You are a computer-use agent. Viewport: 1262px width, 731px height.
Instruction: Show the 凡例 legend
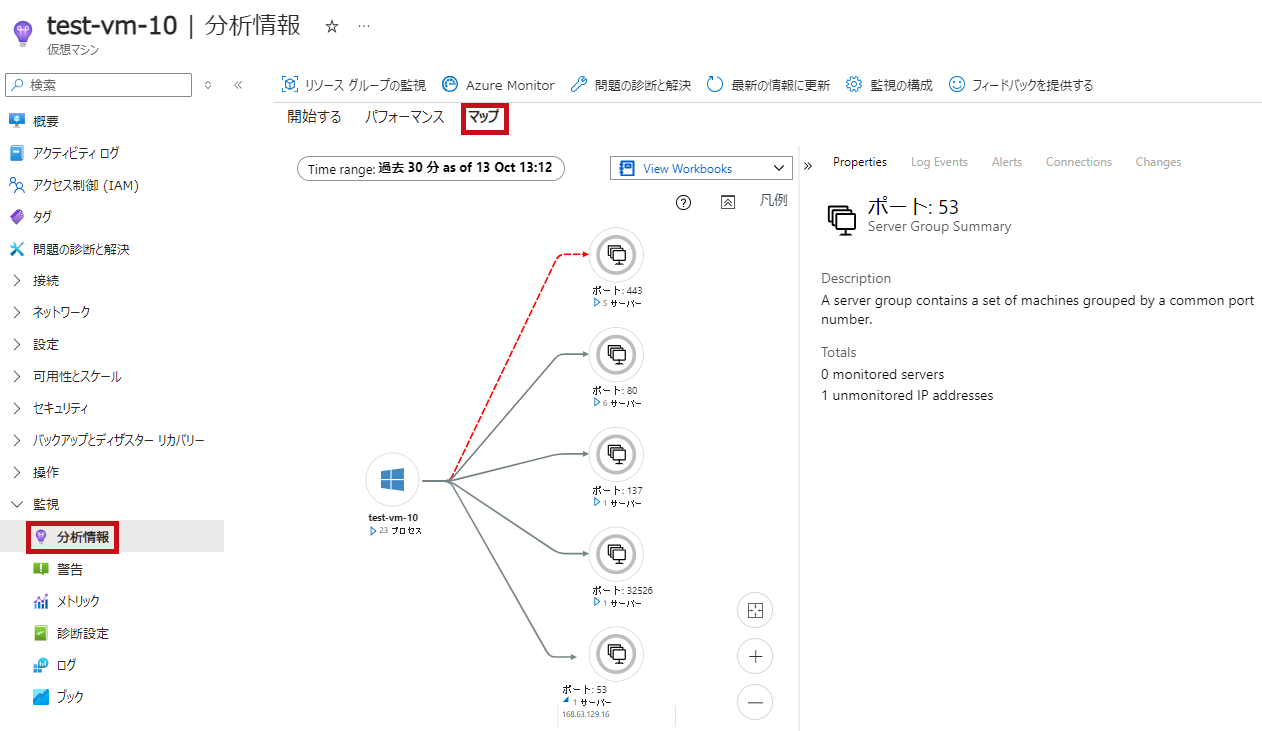(773, 201)
